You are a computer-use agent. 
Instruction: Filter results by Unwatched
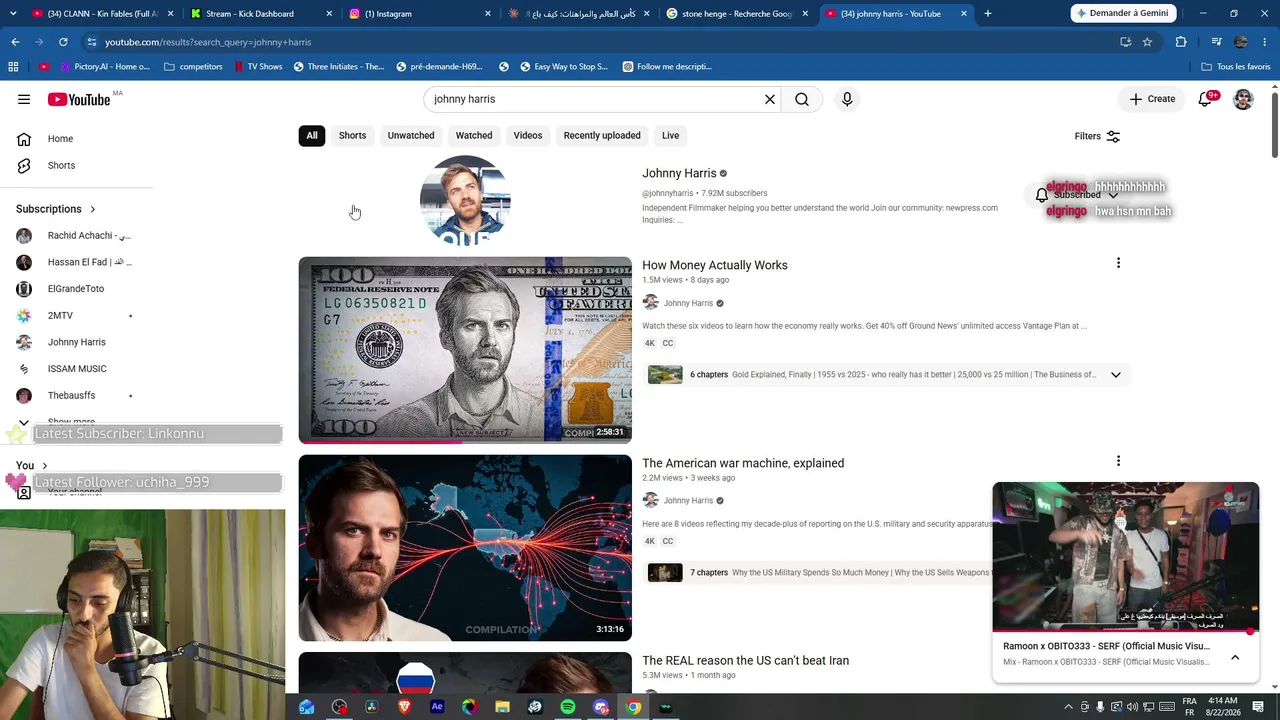click(x=411, y=136)
